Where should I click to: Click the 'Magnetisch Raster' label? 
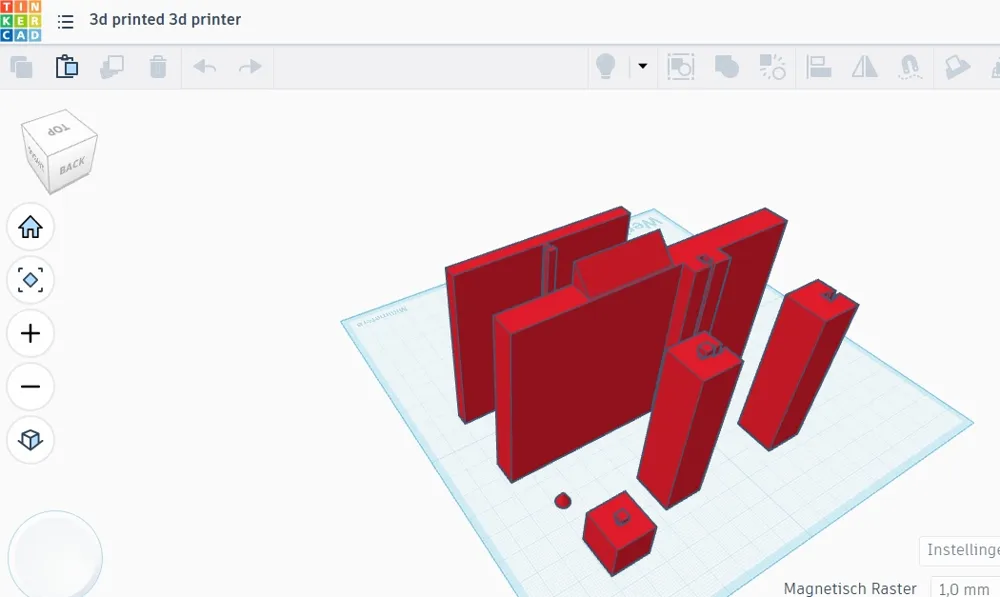pyautogui.click(x=849, y=588)
